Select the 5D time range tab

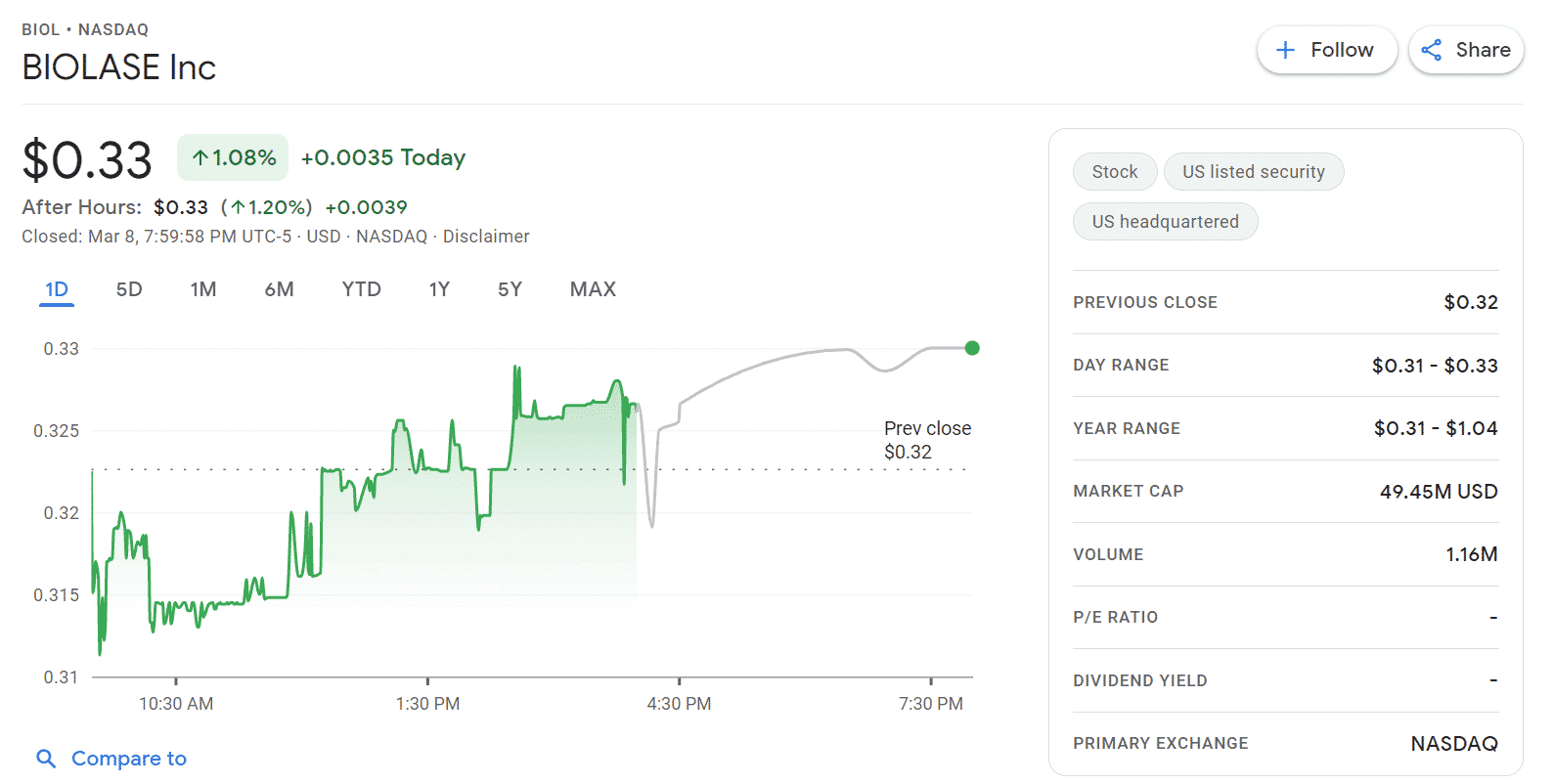pyautogui.click(x=129, y=289)
